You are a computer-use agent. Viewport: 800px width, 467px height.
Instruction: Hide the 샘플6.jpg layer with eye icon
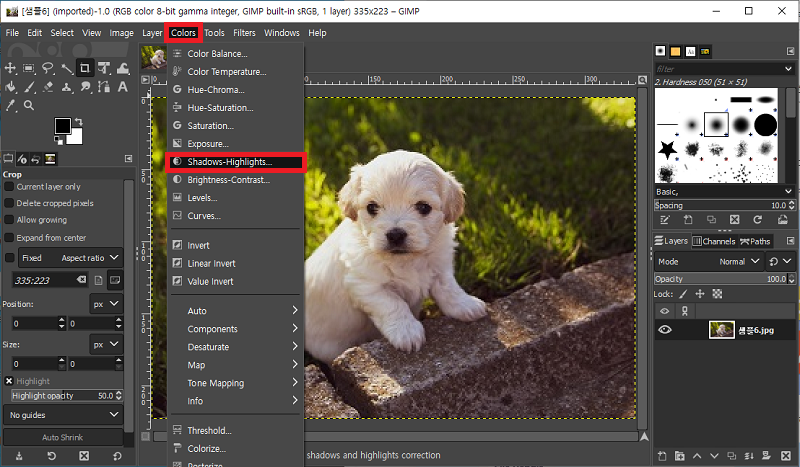tap(665, 330)
